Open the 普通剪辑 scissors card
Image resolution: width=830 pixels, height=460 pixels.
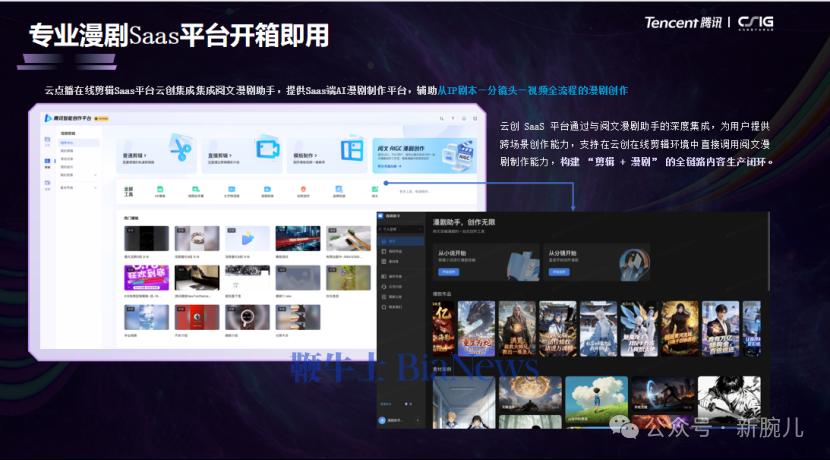[156, 155]
